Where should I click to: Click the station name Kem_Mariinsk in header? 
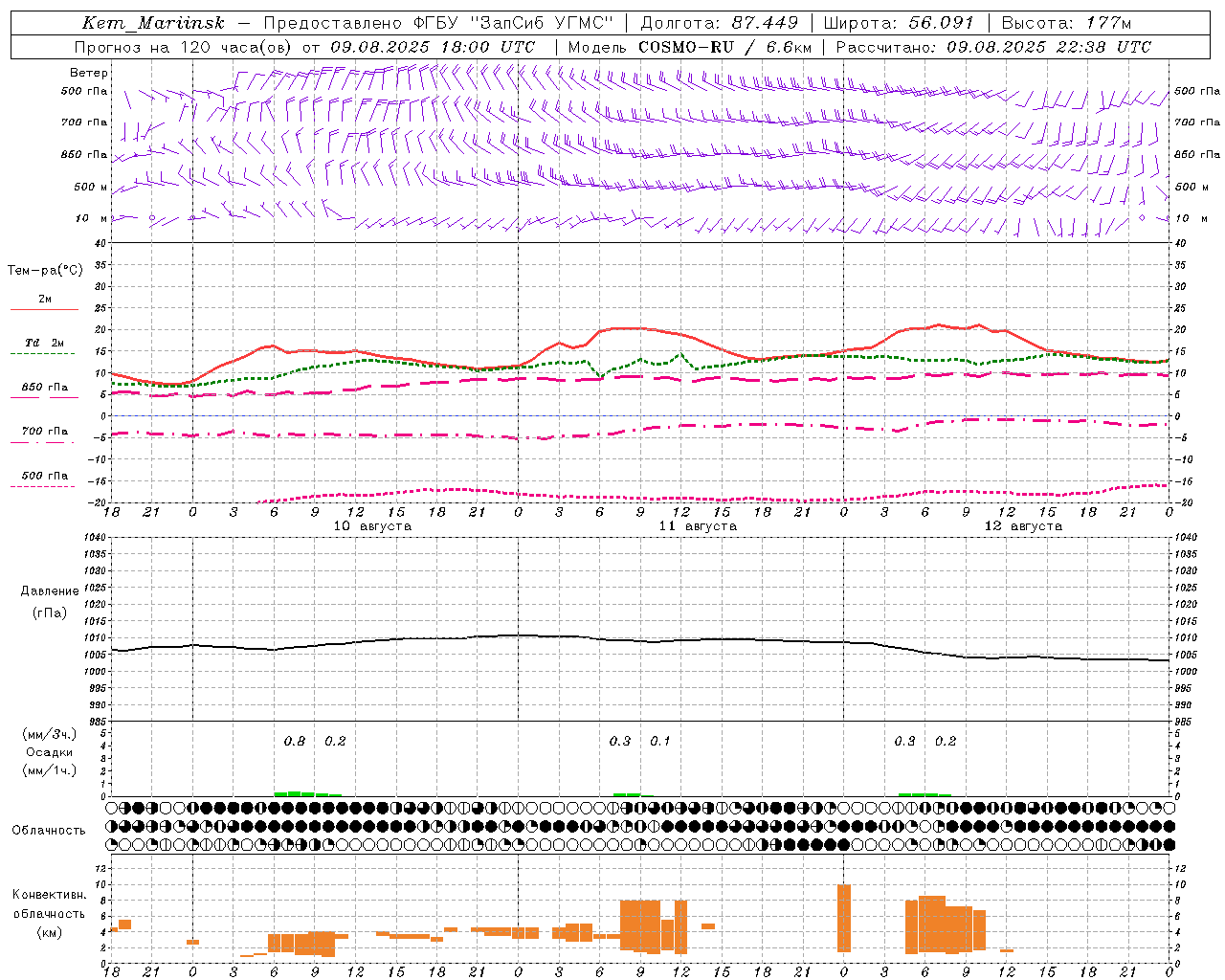(153, 23)
